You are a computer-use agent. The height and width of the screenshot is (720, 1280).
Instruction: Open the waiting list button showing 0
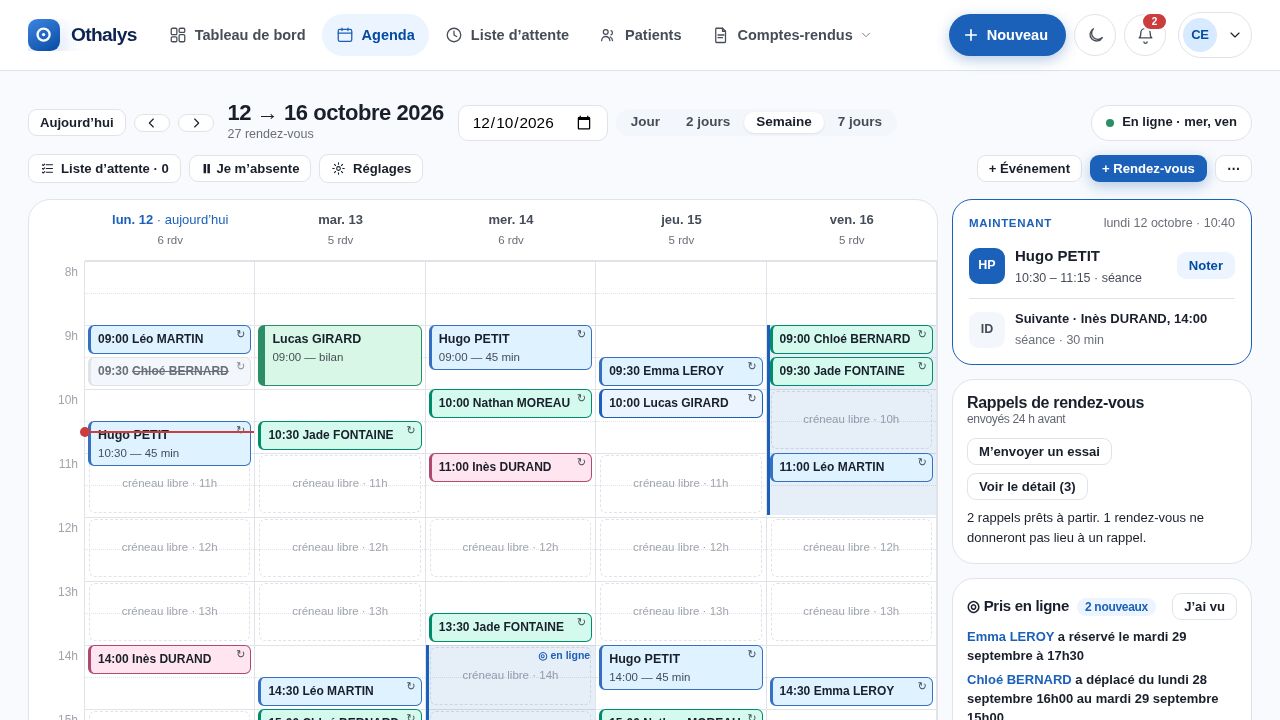click(x=104, y=168)
